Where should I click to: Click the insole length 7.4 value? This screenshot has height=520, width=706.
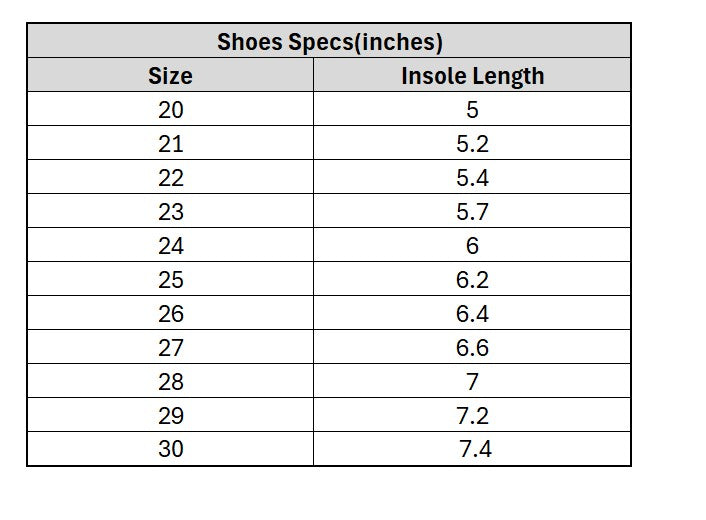point(475,450)
